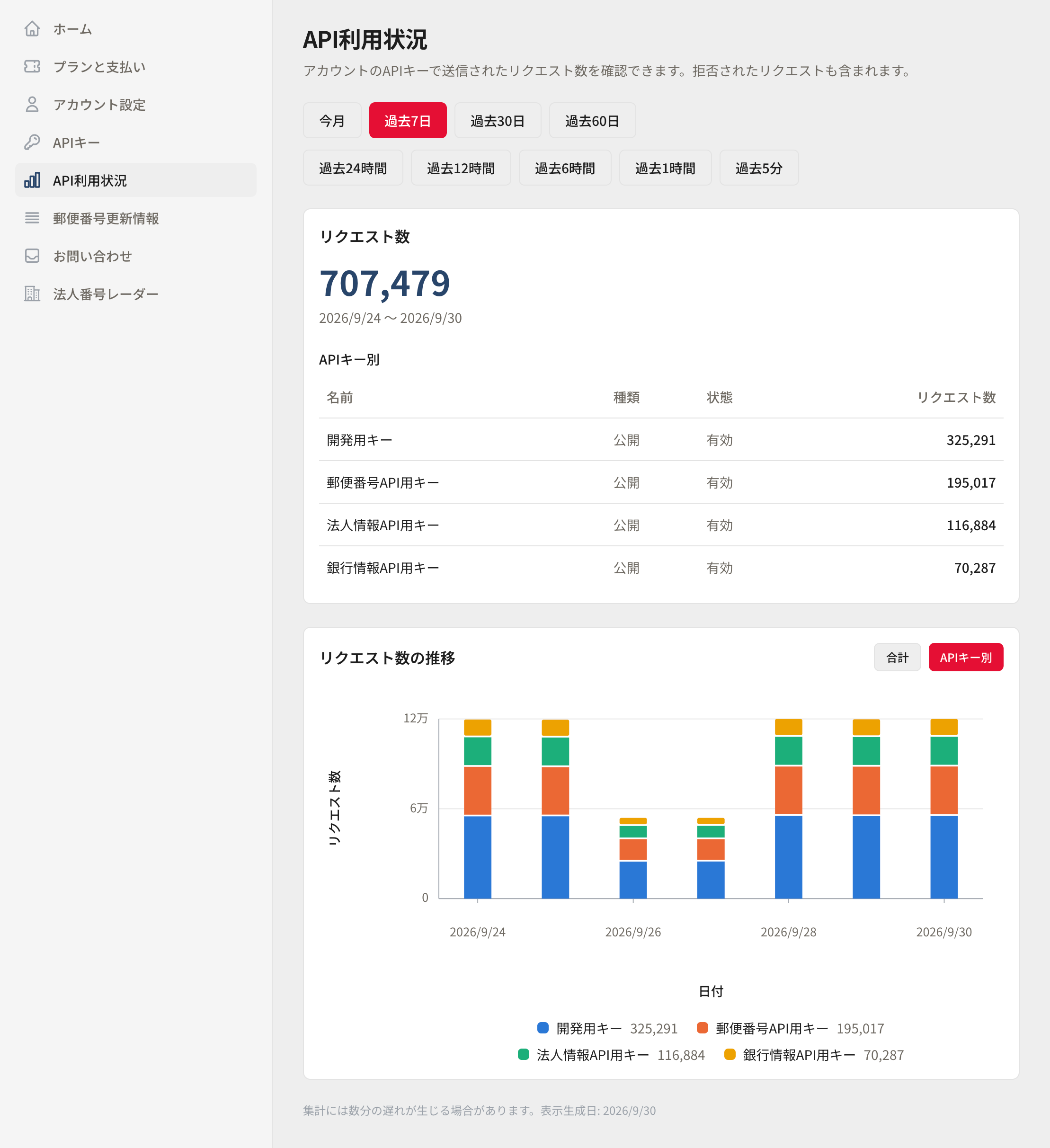Open 法人番号レーダー from the sidebar
This screenshot has height=1148, width=1050.
[x=135, y=294]
